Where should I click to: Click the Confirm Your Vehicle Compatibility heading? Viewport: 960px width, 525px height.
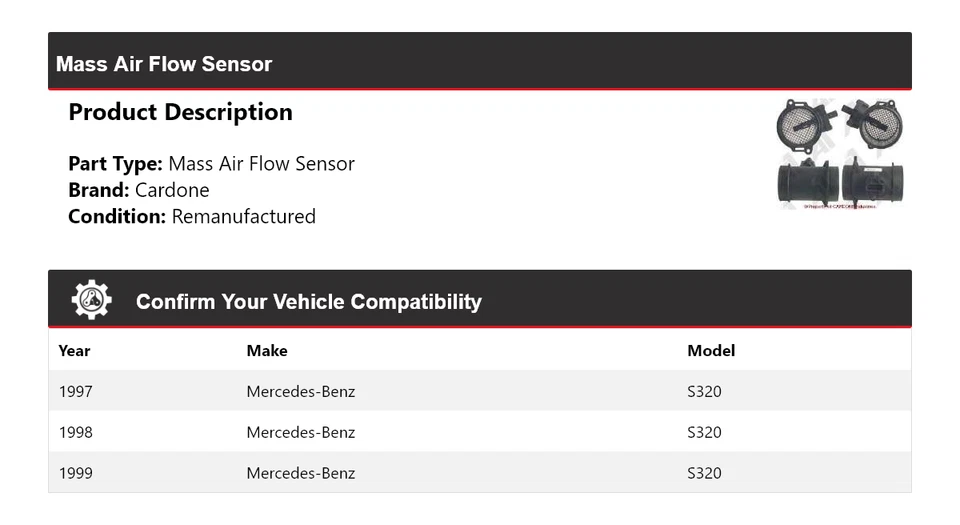click(x=308, y=302)
